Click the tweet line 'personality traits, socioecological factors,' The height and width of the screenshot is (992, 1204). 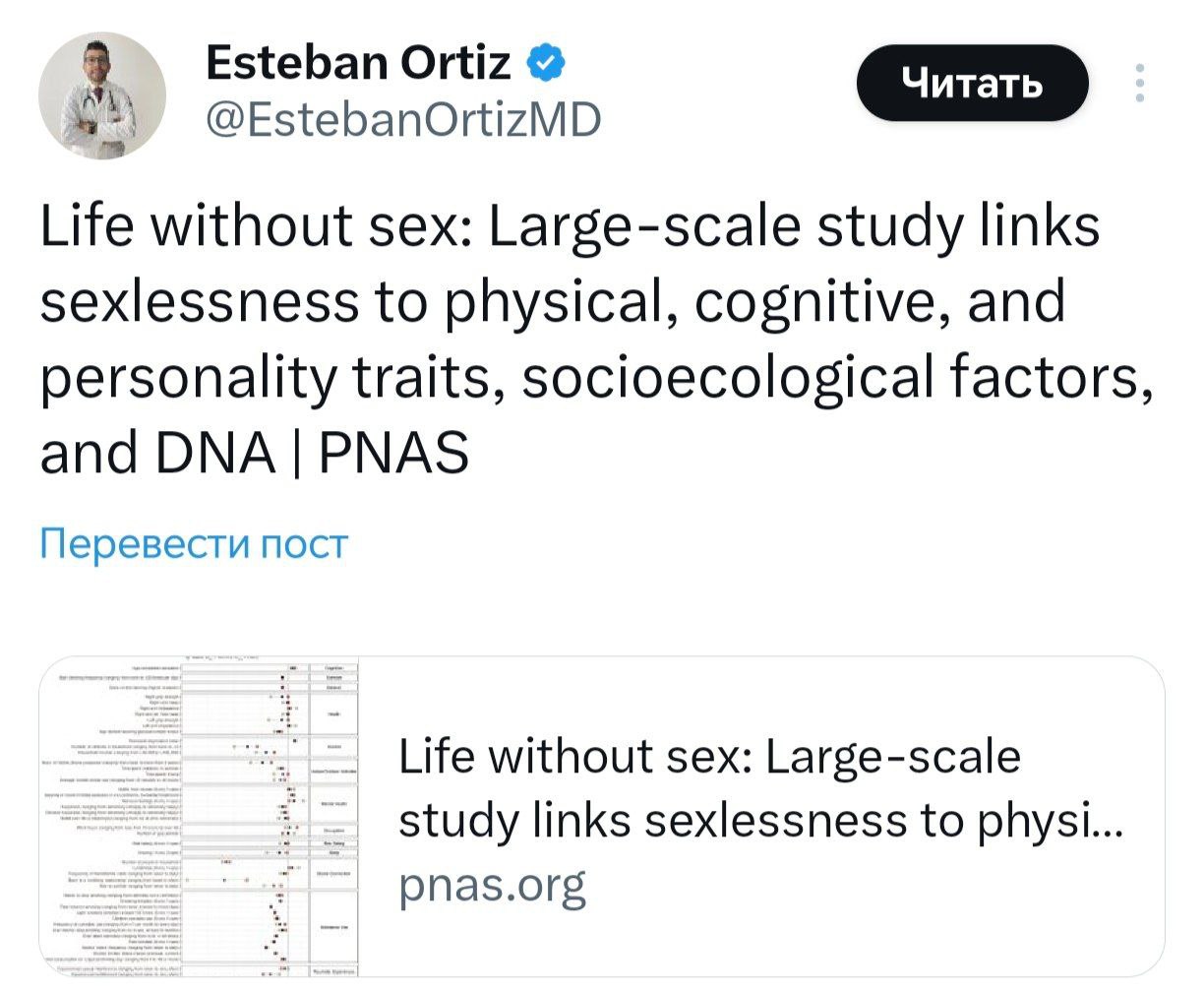[596, 376]
